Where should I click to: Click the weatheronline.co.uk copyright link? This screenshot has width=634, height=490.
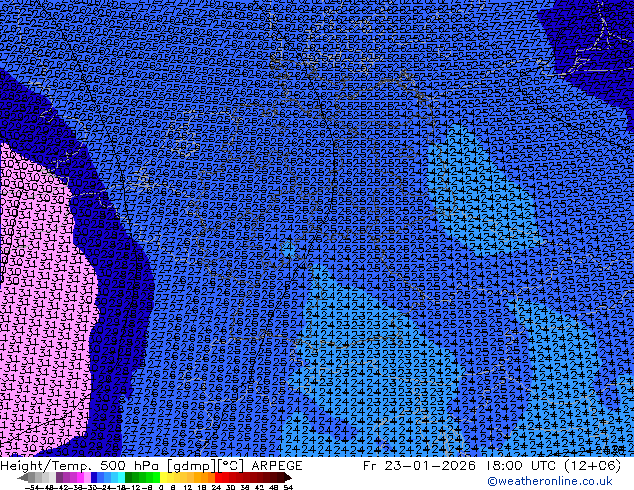tap(550, 481)
